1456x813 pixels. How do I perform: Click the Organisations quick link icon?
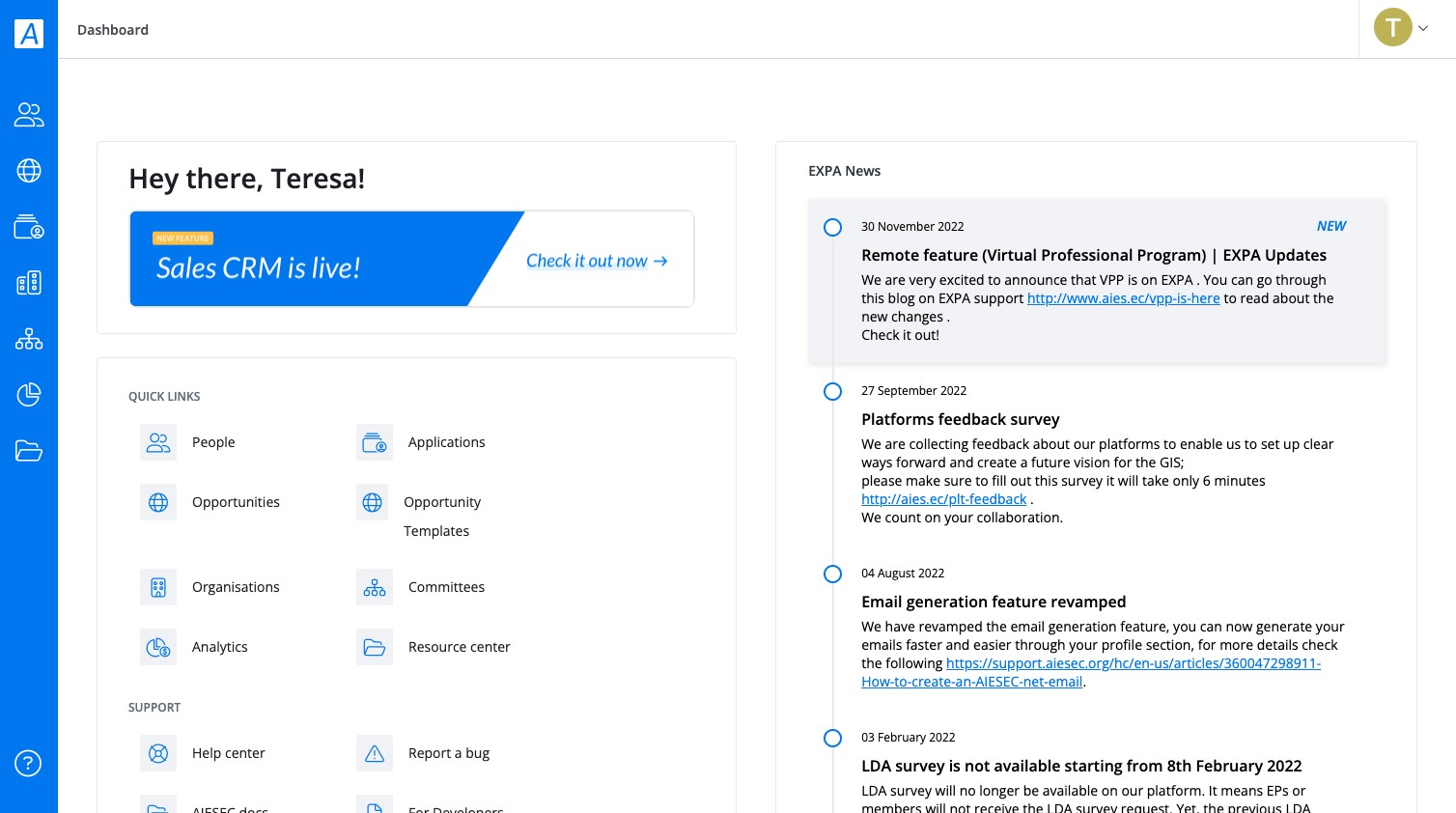[x=158, y=587]
